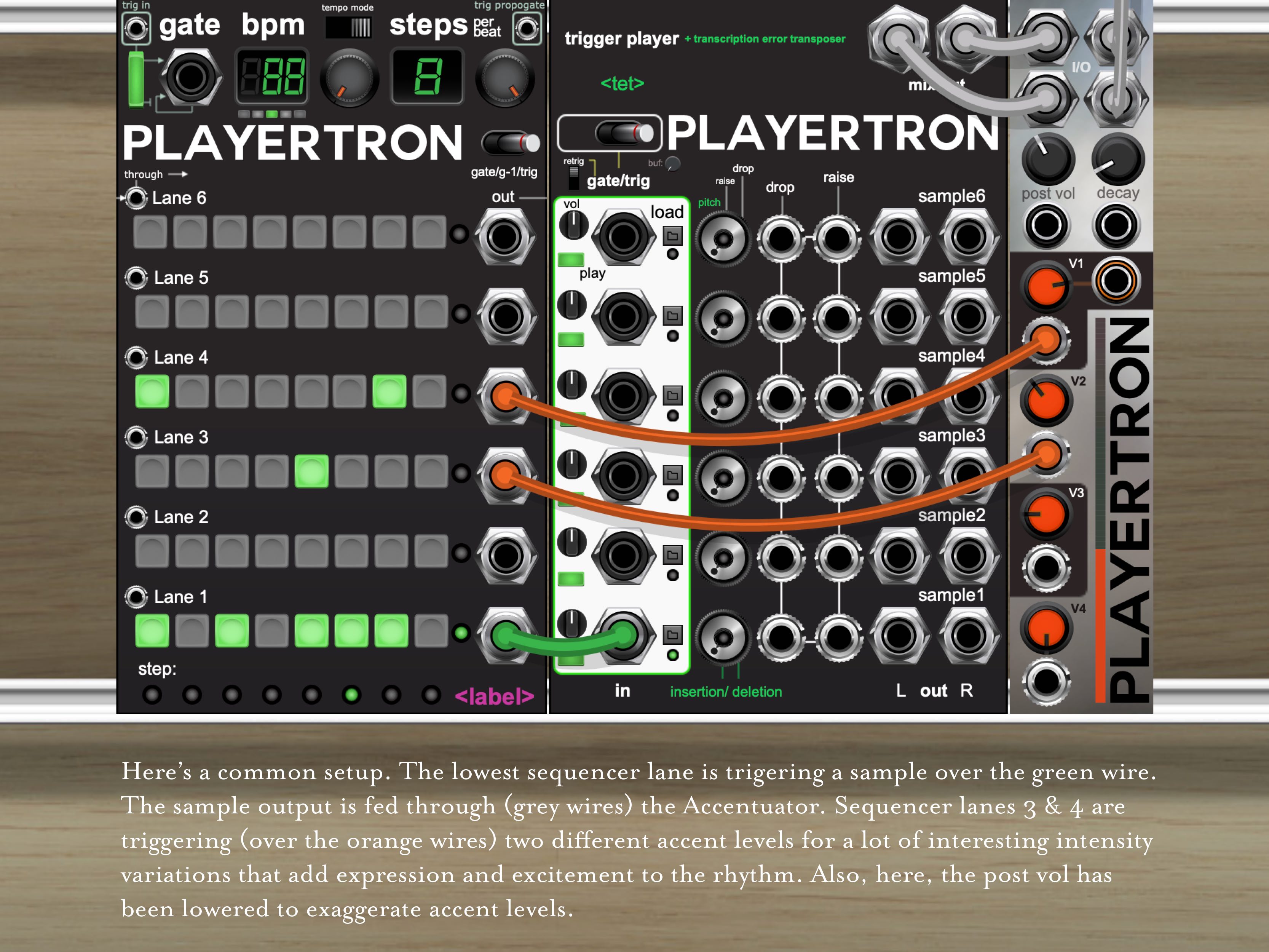This screenshot has height=952, width=1269.
Task: Click the sample1 pitch knob
Action: 723,637
